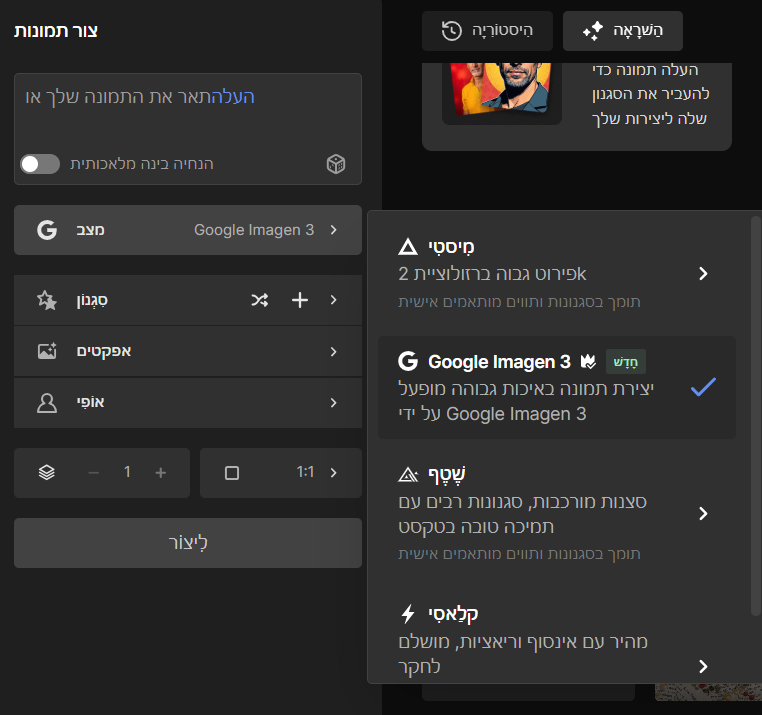
Task: Click the effects image icon
Action: [47, 351]
